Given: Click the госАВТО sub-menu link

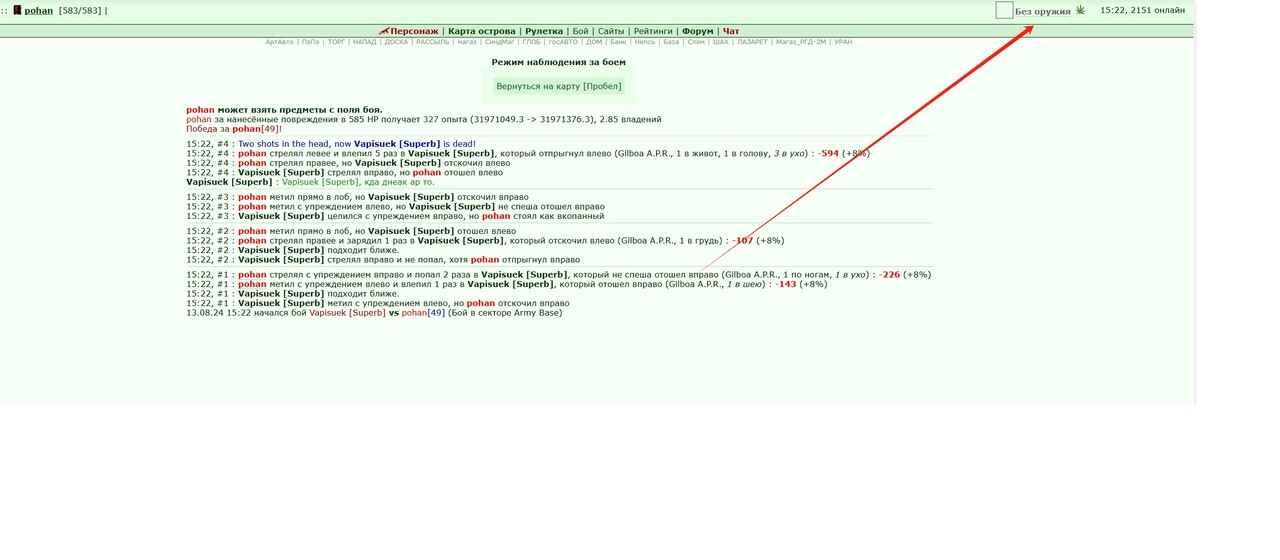Looking at the screenshot, I should 564,42.
